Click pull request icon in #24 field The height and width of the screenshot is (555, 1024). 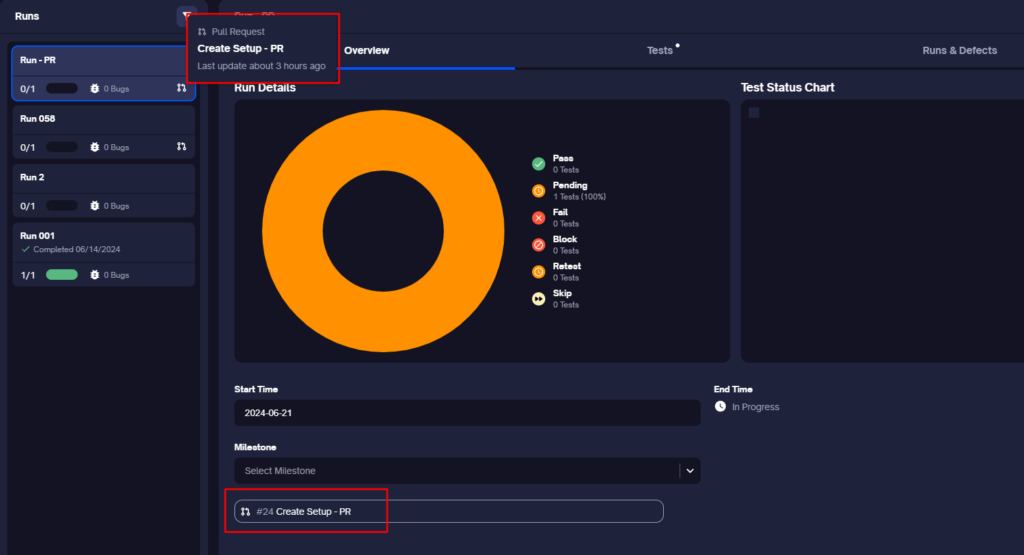(x=246, y=512)
